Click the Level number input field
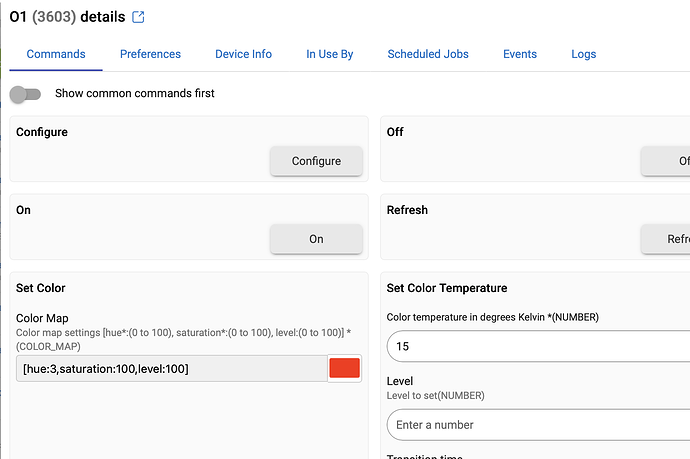The width and height of the screenshot is (690, 459). pyautogui.click(x=538, y=425)
